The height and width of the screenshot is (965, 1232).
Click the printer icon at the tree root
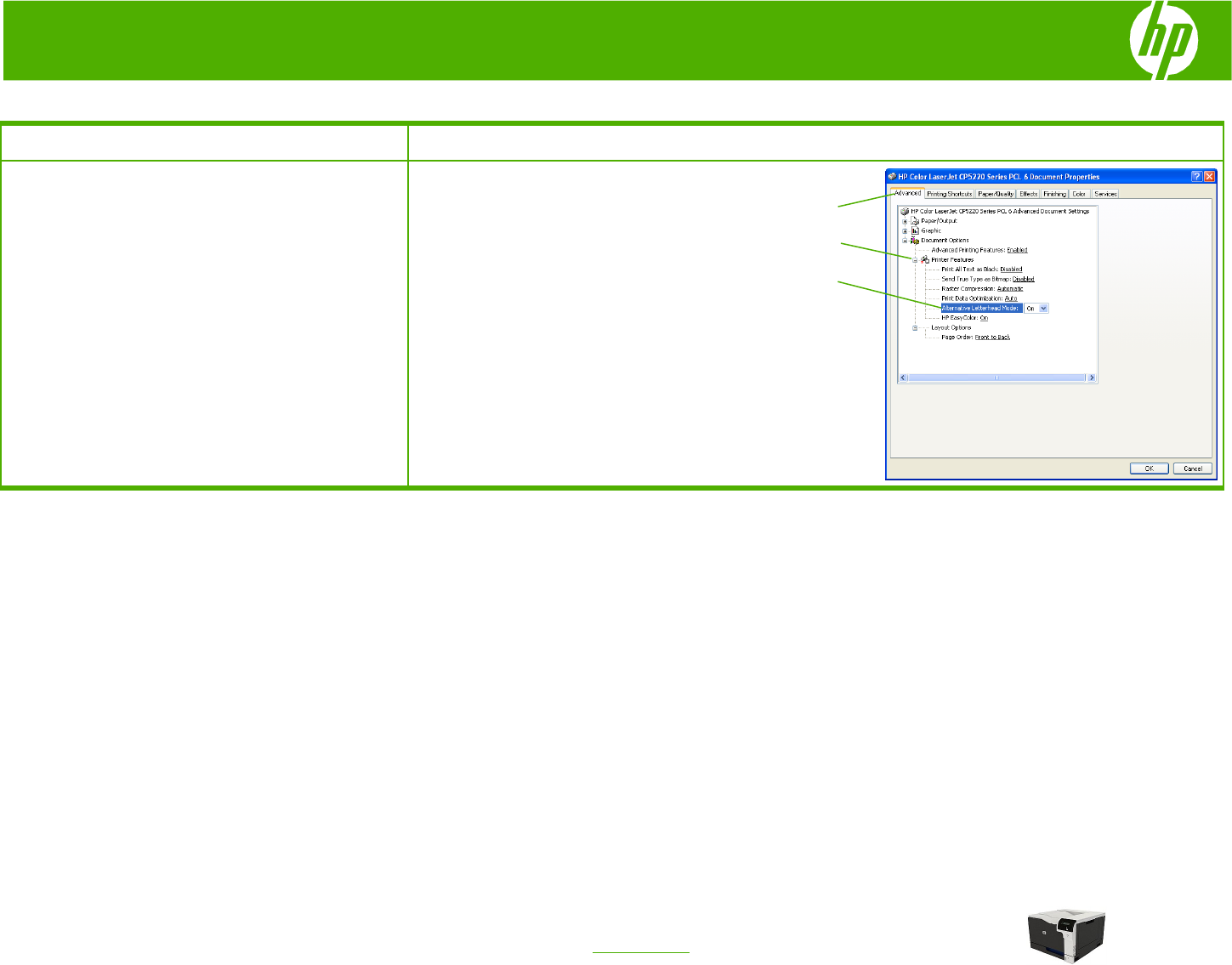tap(906, 211)
